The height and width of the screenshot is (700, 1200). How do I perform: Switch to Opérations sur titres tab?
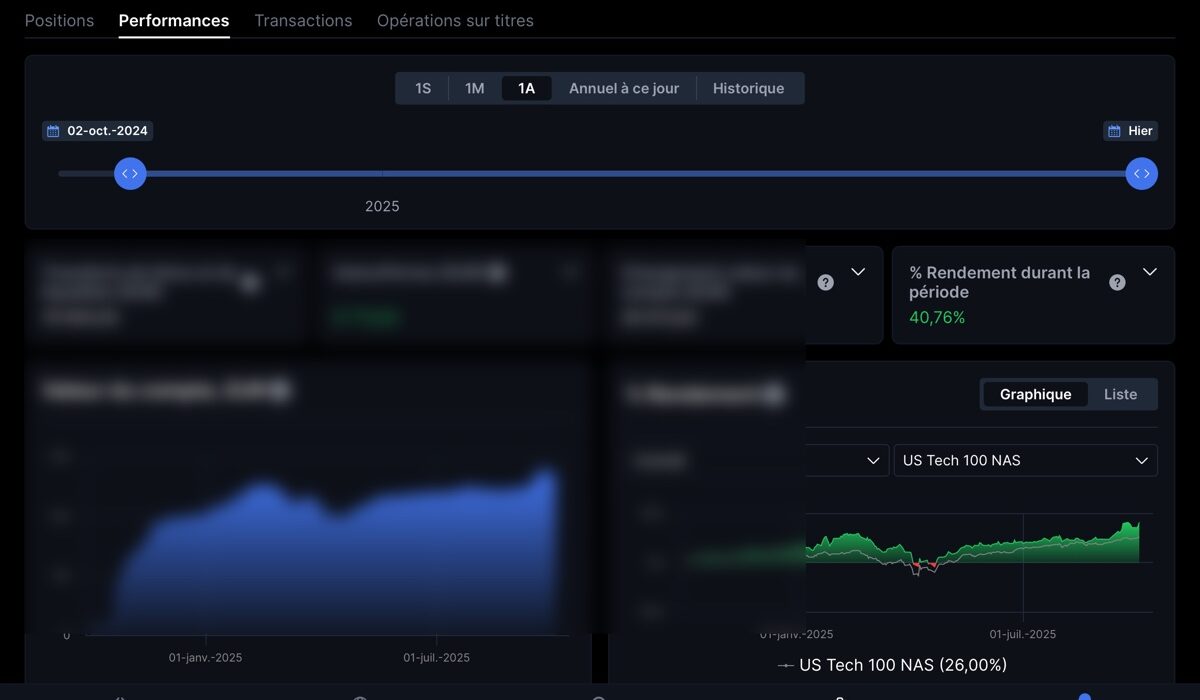point(455,20)
